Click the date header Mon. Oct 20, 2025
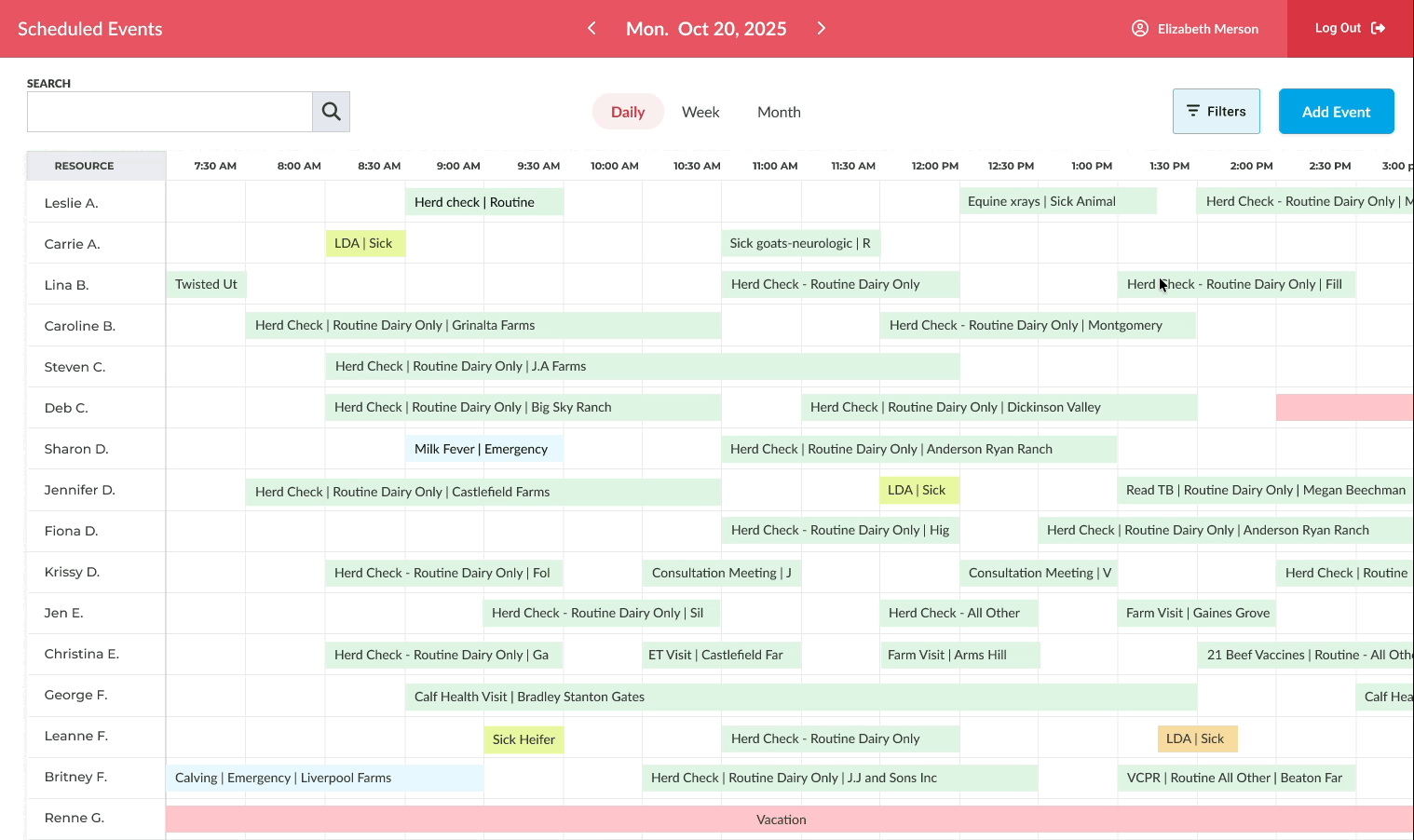 pyautogui.click(x=706, y=28)
